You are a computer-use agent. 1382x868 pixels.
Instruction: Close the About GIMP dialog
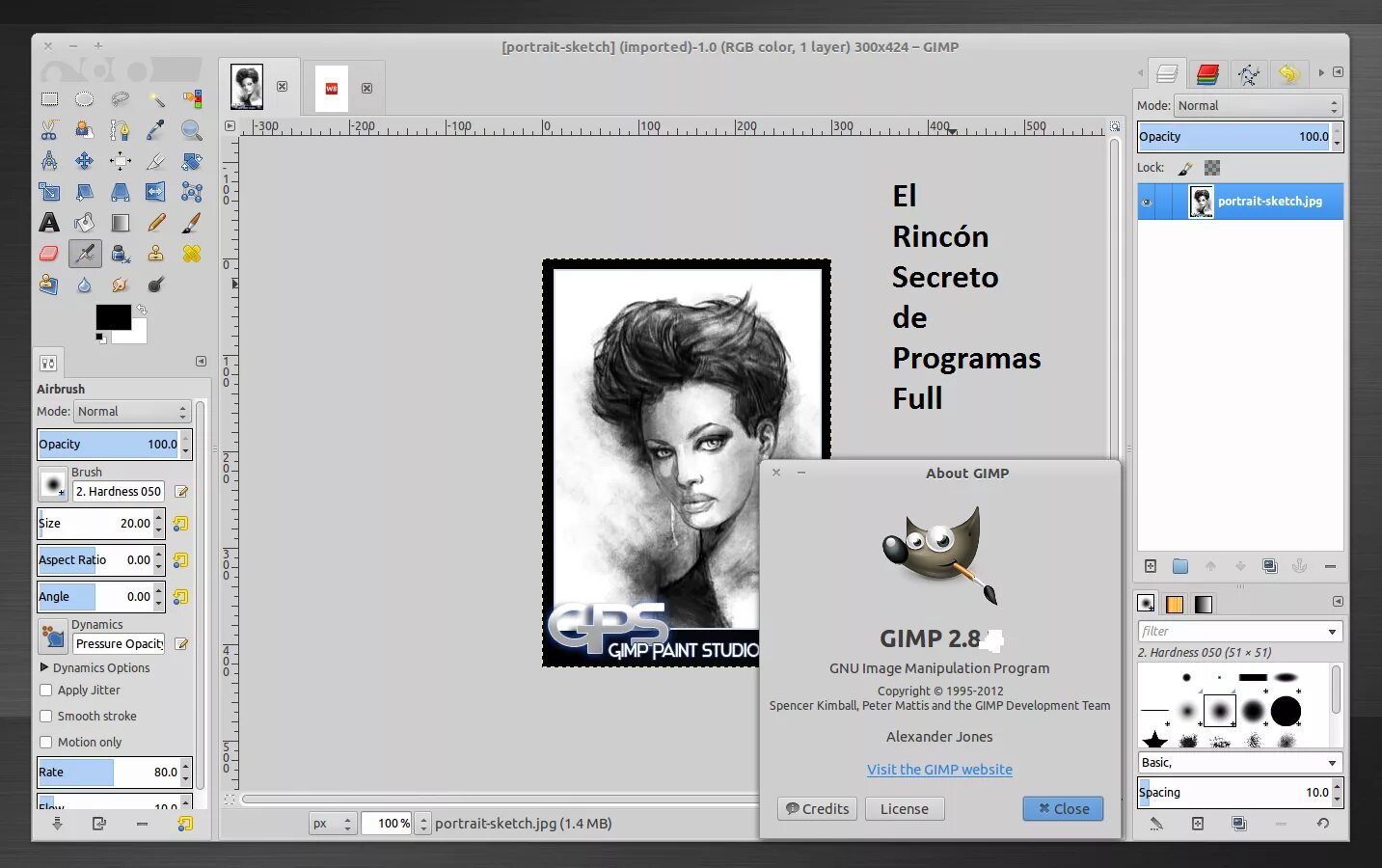coord(1063,809)
